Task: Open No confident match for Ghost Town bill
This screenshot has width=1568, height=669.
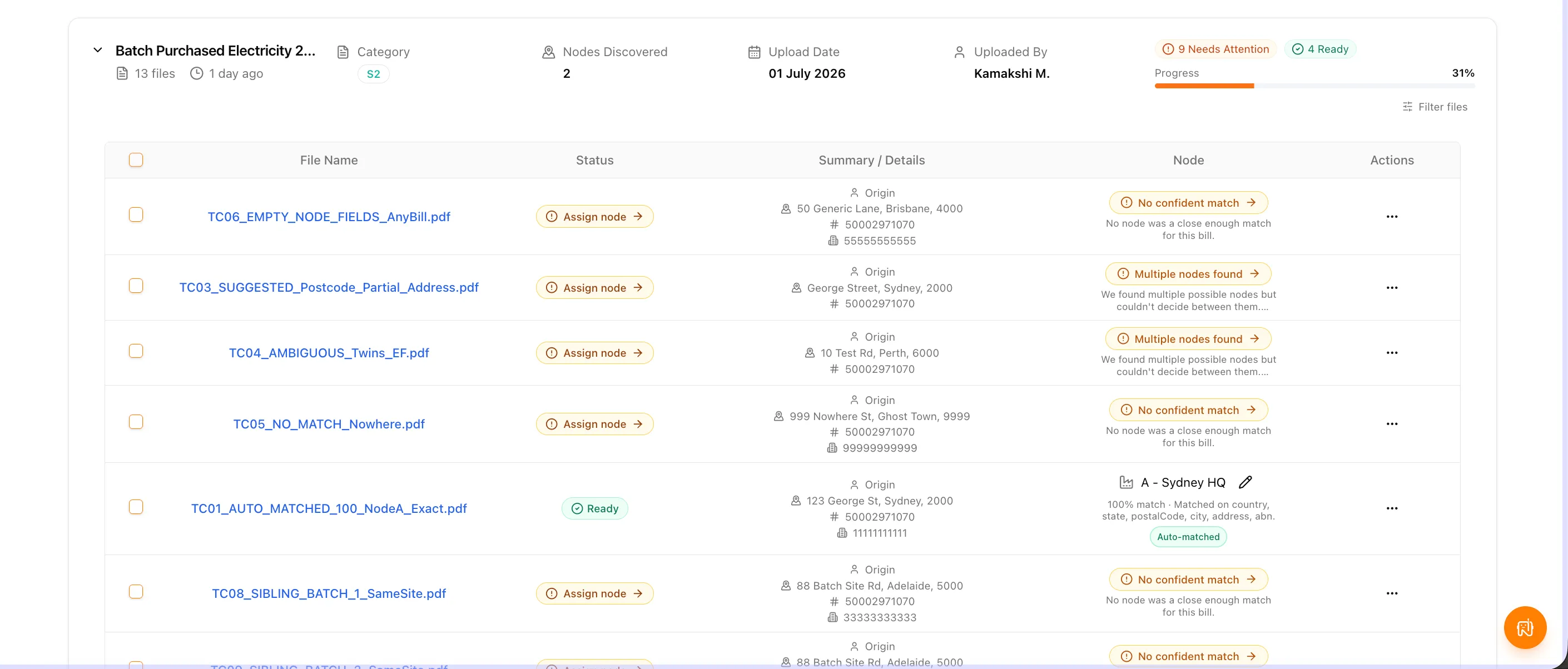Action: [1188, 411]
